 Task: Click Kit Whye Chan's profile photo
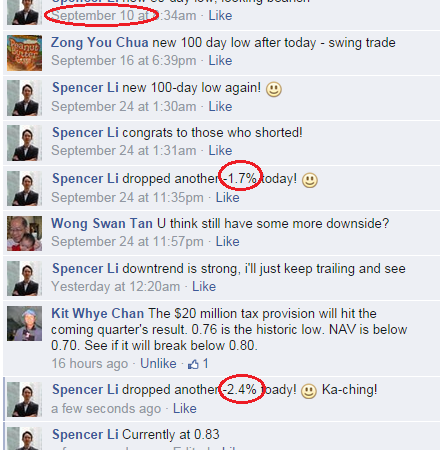click(24, 324)
